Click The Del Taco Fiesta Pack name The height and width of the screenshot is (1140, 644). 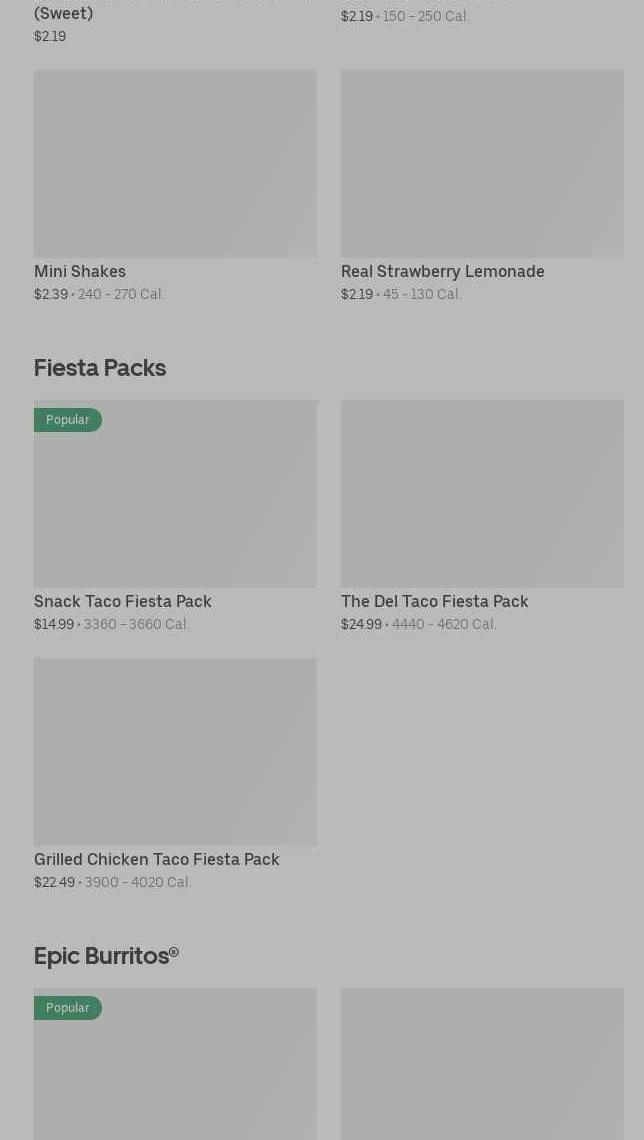pos(434,601)
